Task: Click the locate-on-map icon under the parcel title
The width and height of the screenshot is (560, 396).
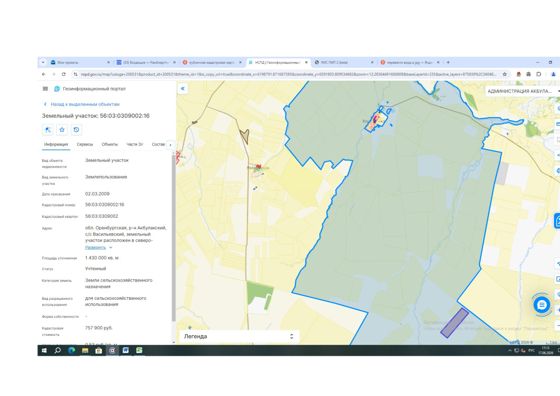Action: click(x=48, y=130)
